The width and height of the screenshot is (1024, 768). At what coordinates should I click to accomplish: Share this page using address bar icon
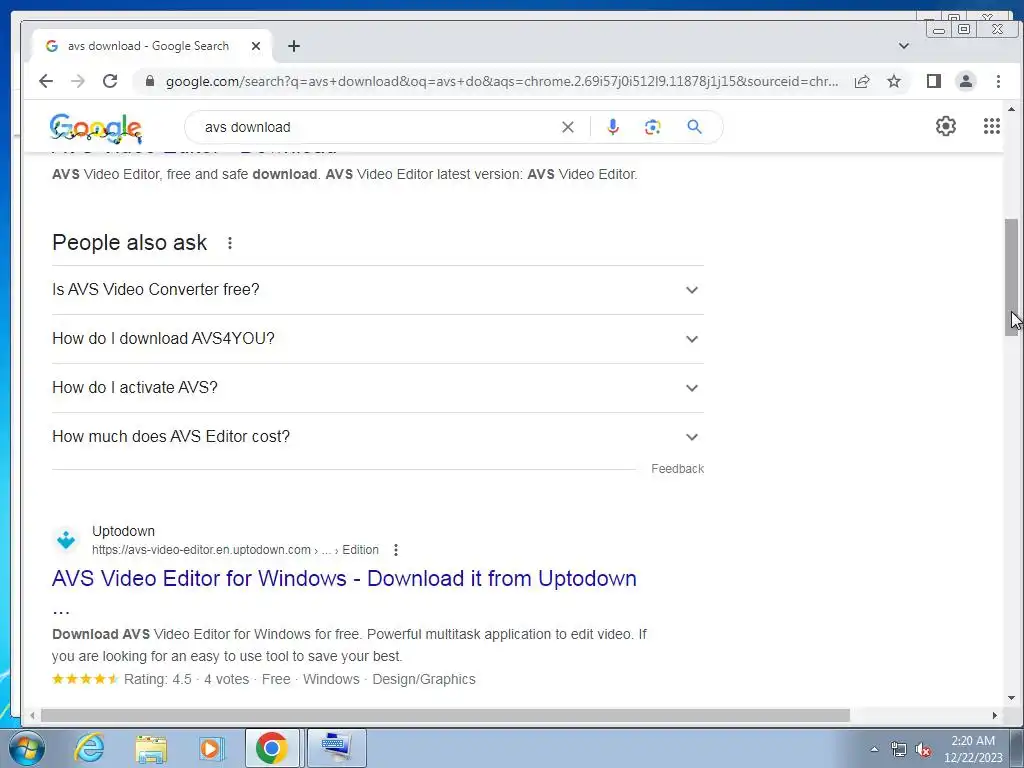(x=862, y=81)
